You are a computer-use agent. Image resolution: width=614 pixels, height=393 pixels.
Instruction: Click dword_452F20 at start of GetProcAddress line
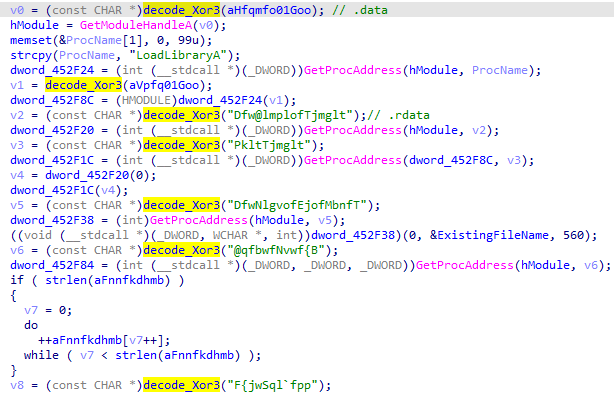(x=52, y=130)
